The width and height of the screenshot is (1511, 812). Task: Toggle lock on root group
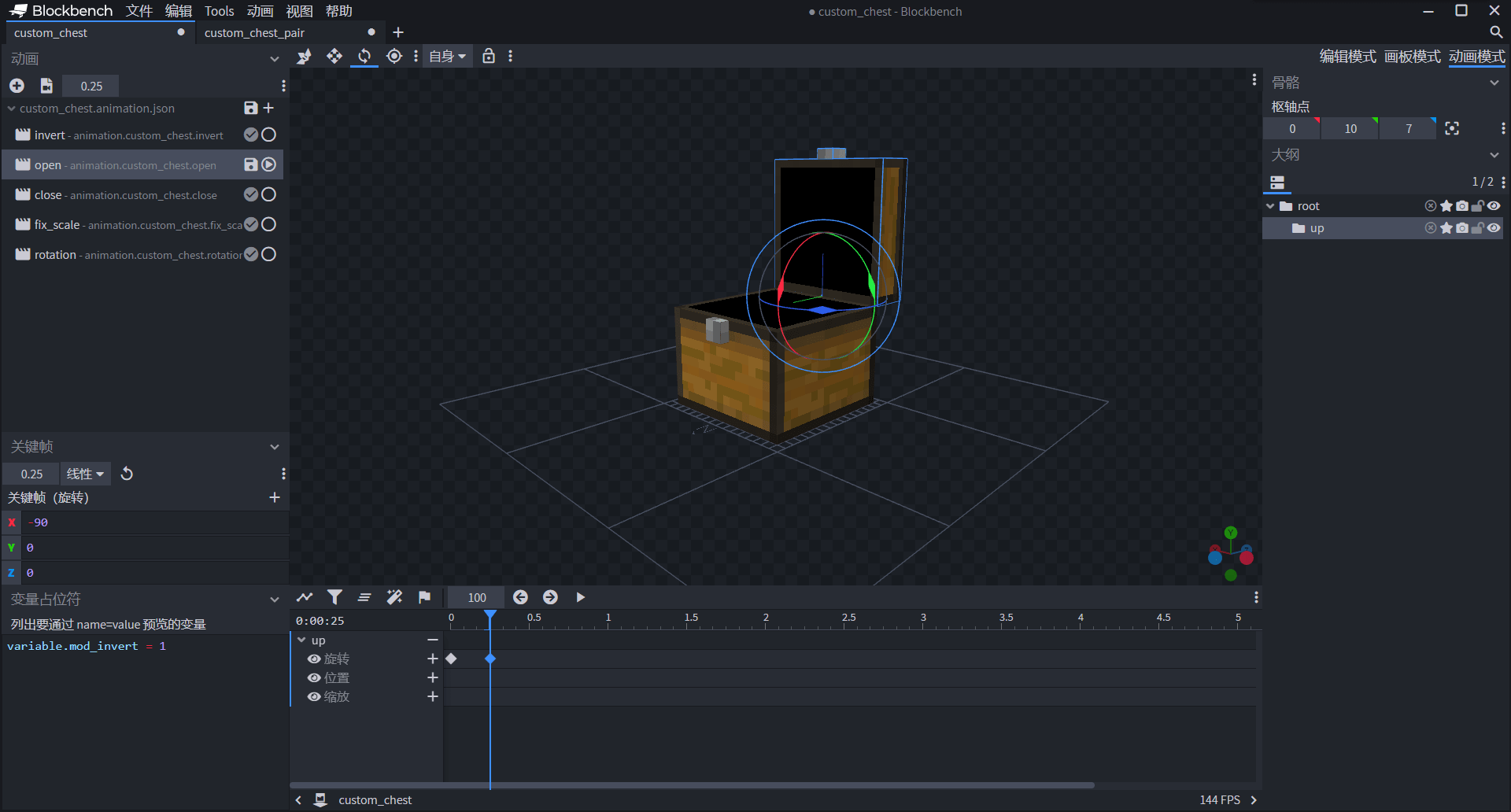coord(1478,205)
